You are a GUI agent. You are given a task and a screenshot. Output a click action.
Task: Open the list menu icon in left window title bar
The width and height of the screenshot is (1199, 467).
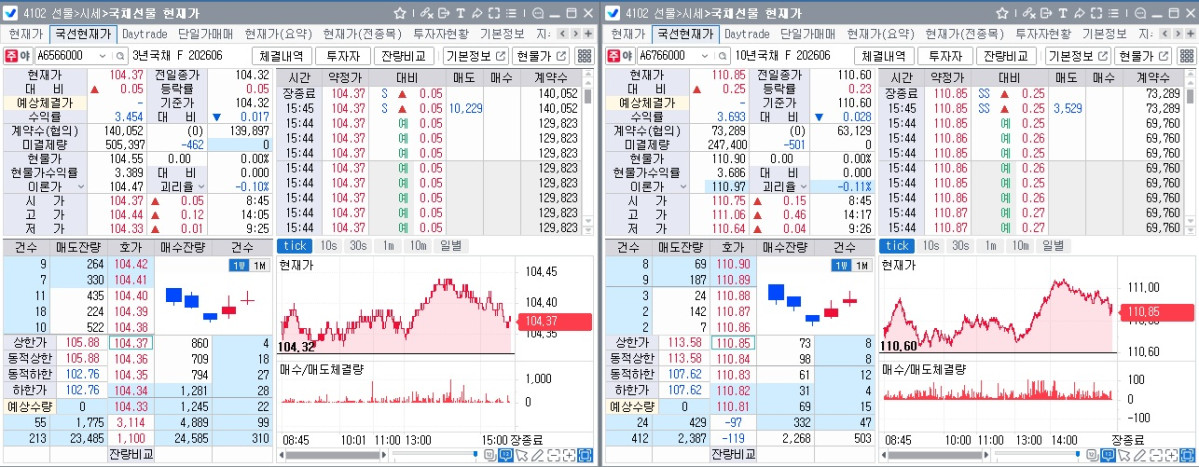pyautogui.click(x=512, y=14)
